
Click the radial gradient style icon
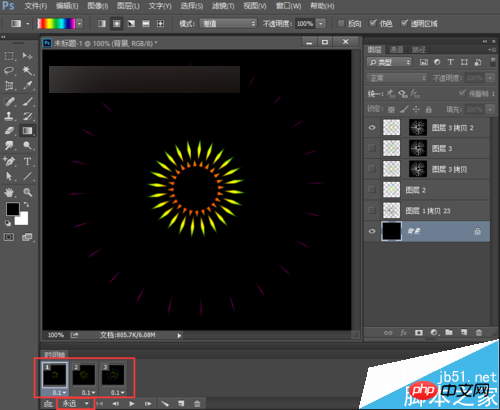click(x=117, y=24)
